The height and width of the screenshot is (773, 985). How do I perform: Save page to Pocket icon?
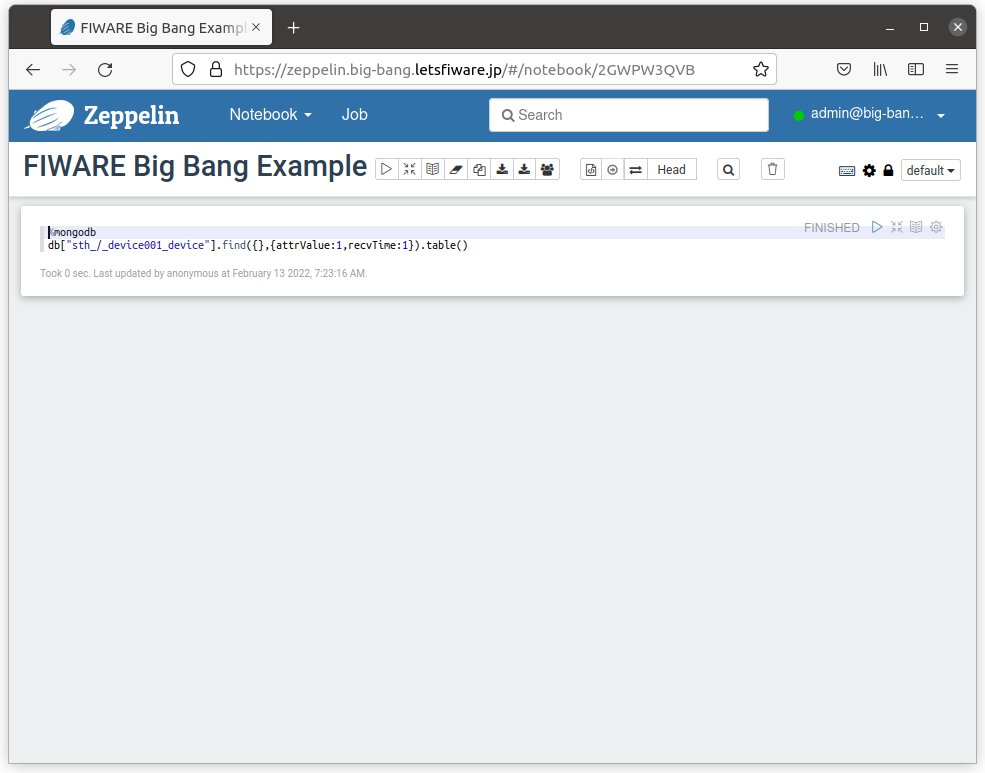click(x=844, y=70)
